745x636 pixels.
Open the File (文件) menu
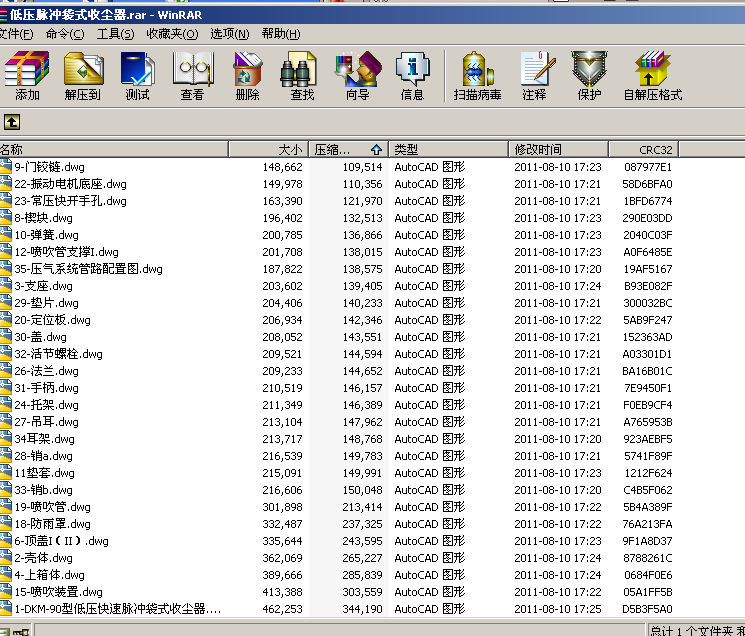[16, 34]
